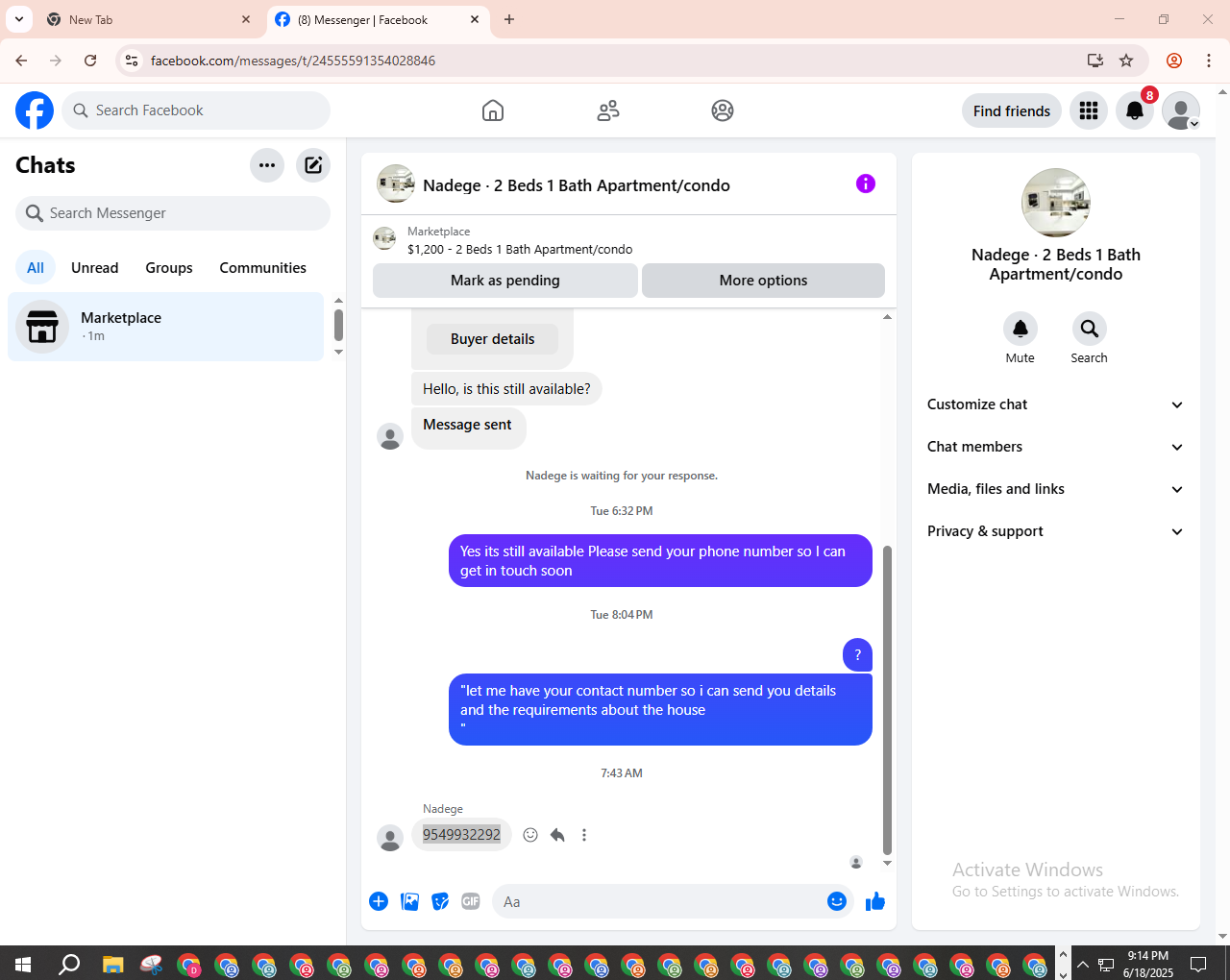1230x980 pixels.
Task: Send a thumbs-up like
Action: (875, 901)
